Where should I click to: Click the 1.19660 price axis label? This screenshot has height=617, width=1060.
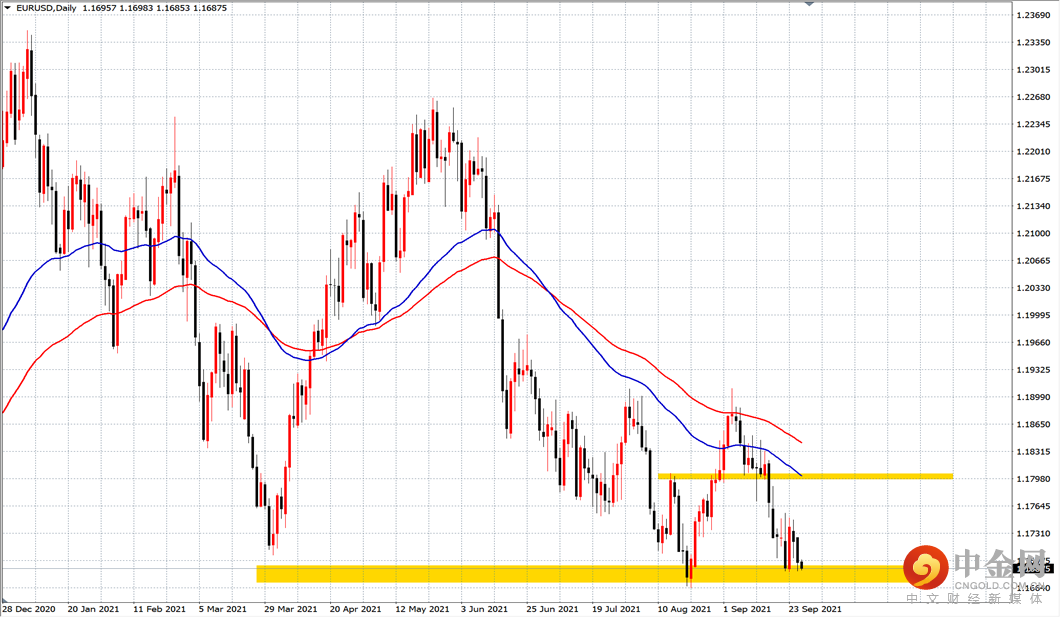tap(1033, 342)
